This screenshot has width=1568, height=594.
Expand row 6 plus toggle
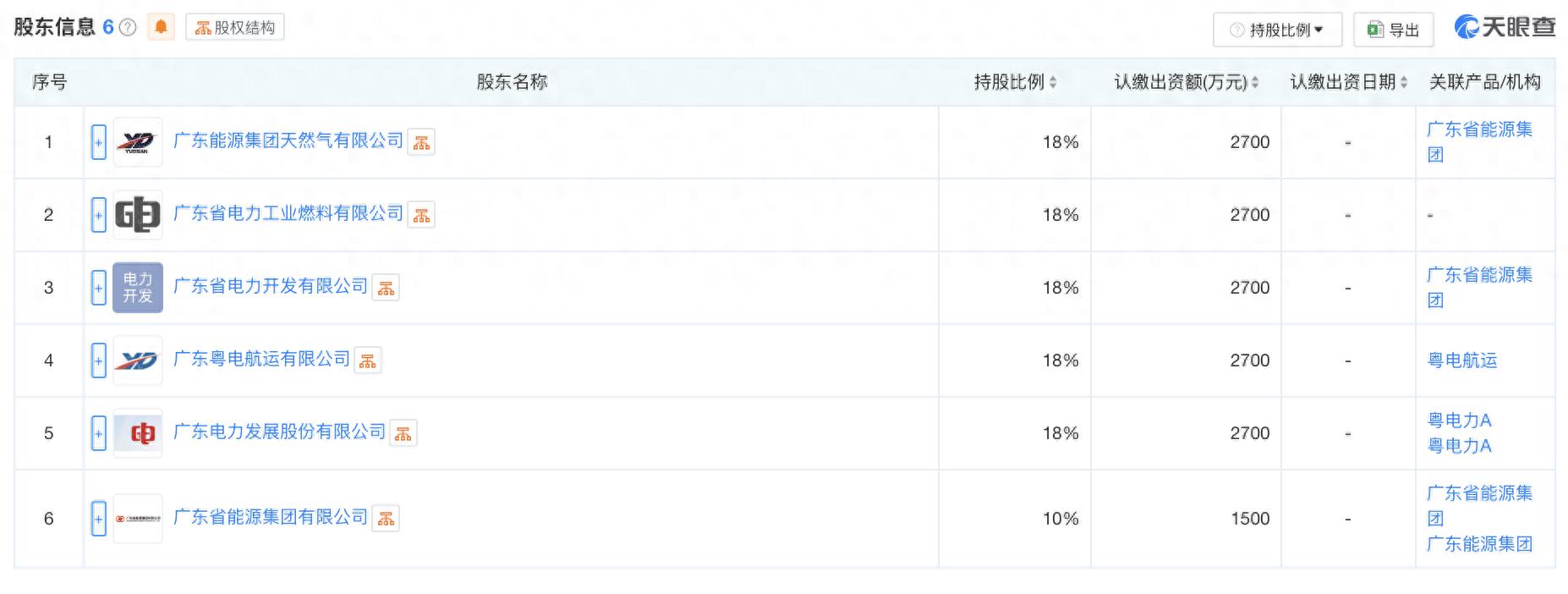[99, 519]
